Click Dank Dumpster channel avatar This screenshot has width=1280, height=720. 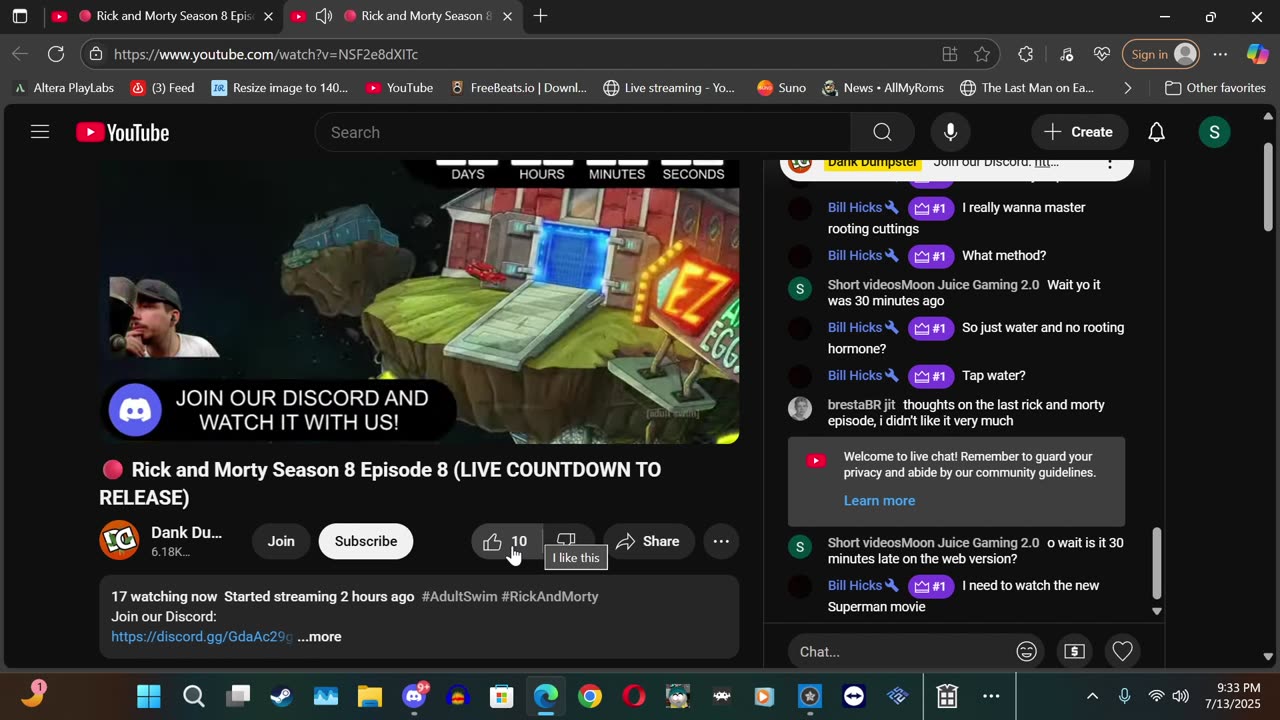(x=119, y=541)
